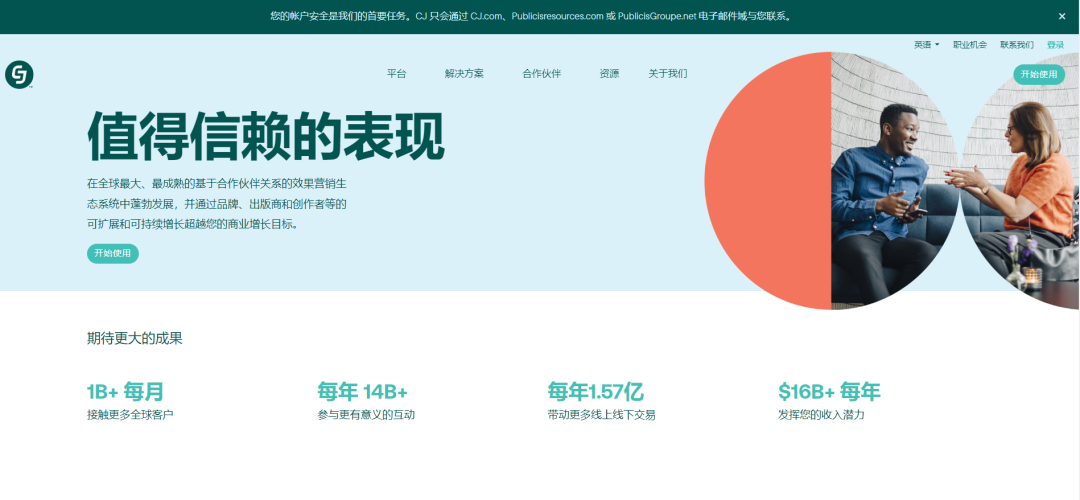Click the 联系我们 link
This screenshot has width=1080, height=500.
(x=1016, y=45)
